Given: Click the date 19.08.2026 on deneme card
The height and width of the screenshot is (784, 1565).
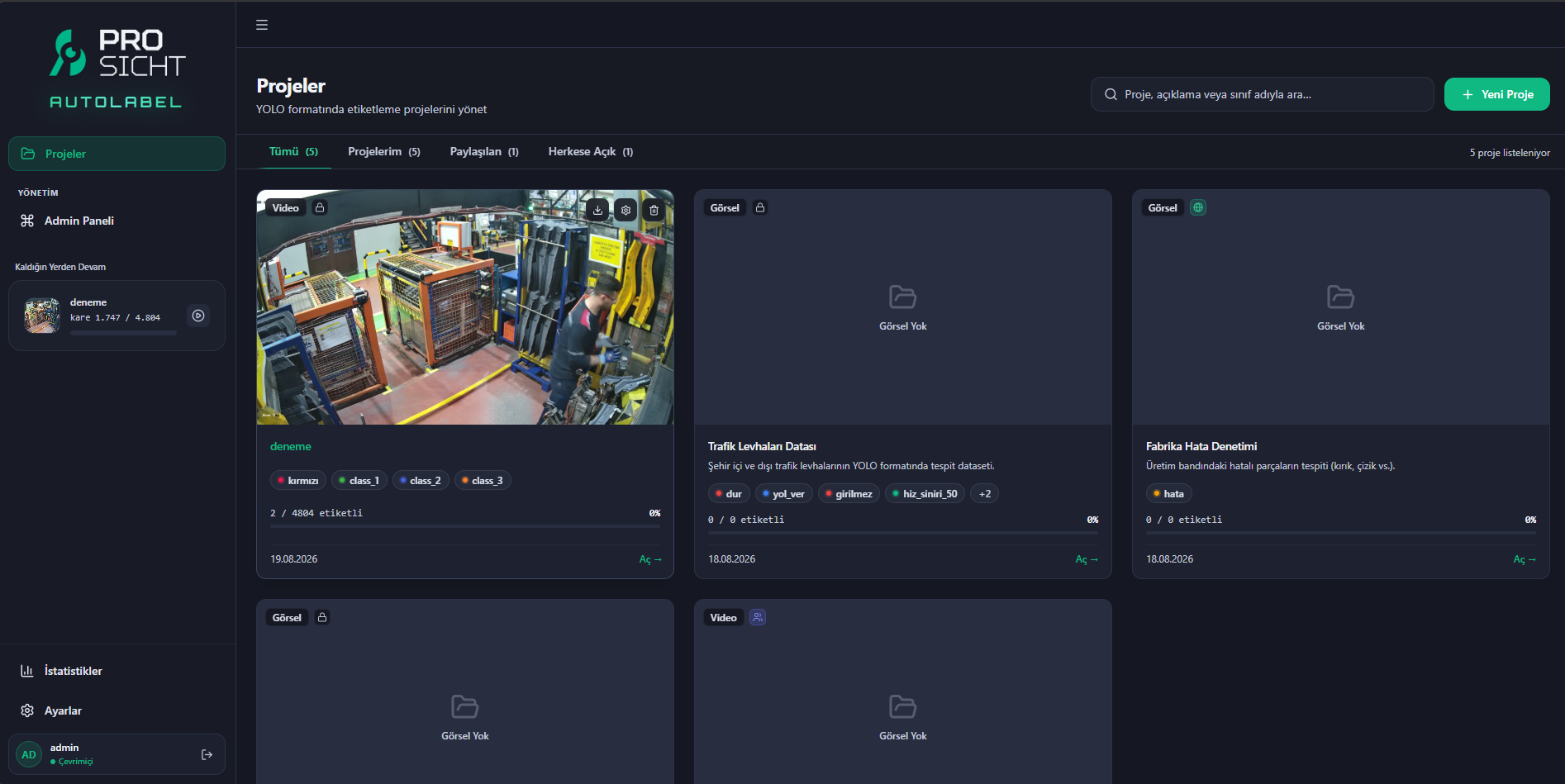Looking at the screenshot, I should (x=294, y=559).
